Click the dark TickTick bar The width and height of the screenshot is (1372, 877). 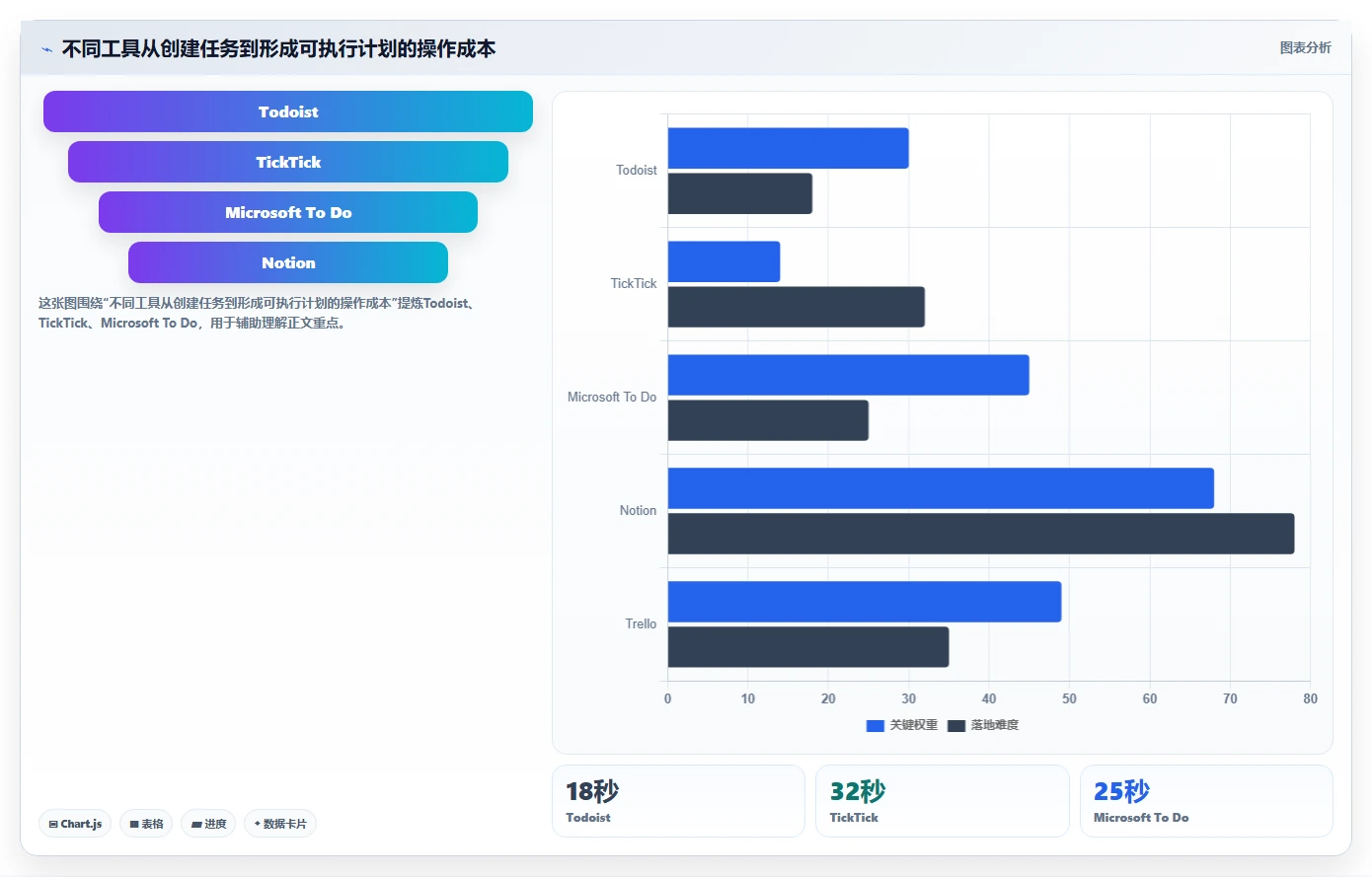[797, 307]
